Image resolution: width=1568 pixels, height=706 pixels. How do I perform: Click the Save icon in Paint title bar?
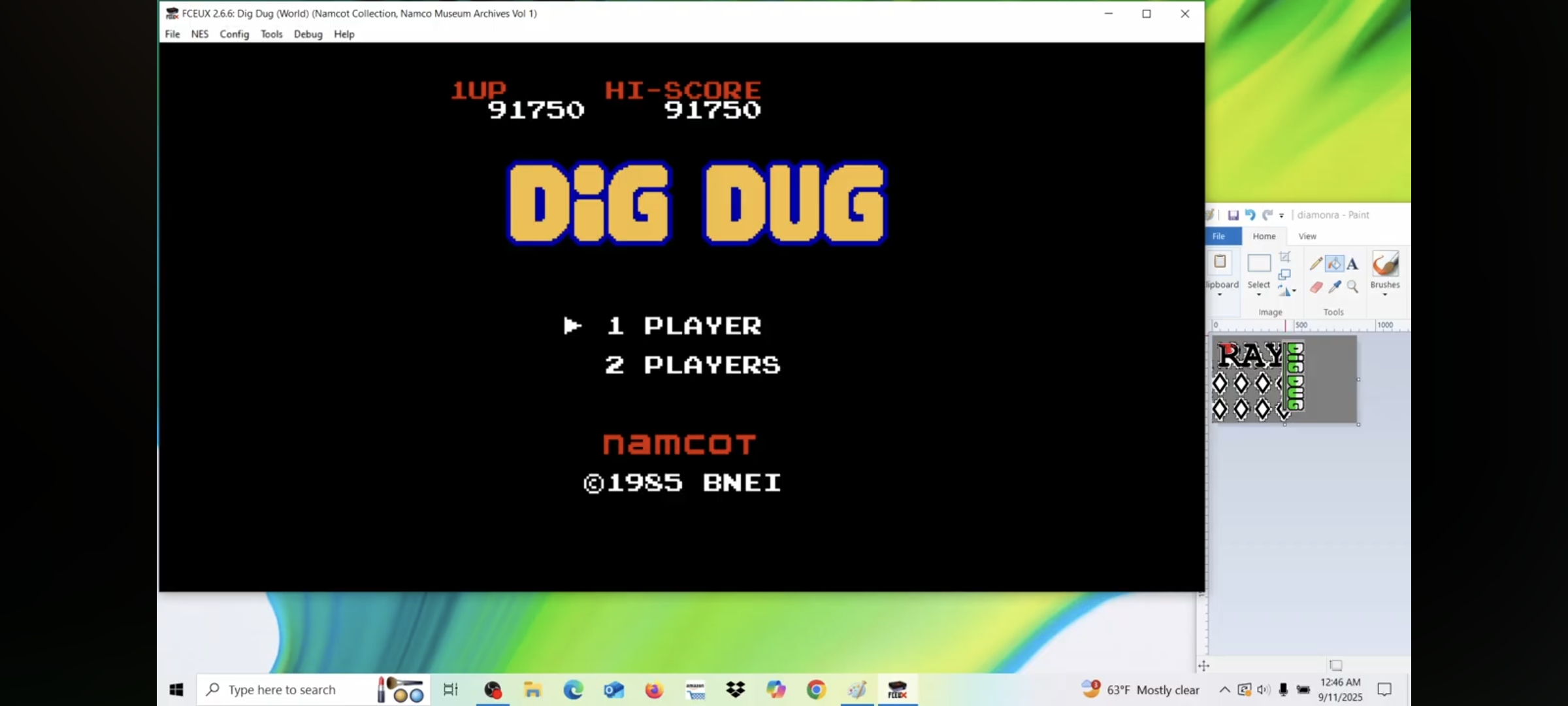pyautogui.click(x=1233, y=215)
